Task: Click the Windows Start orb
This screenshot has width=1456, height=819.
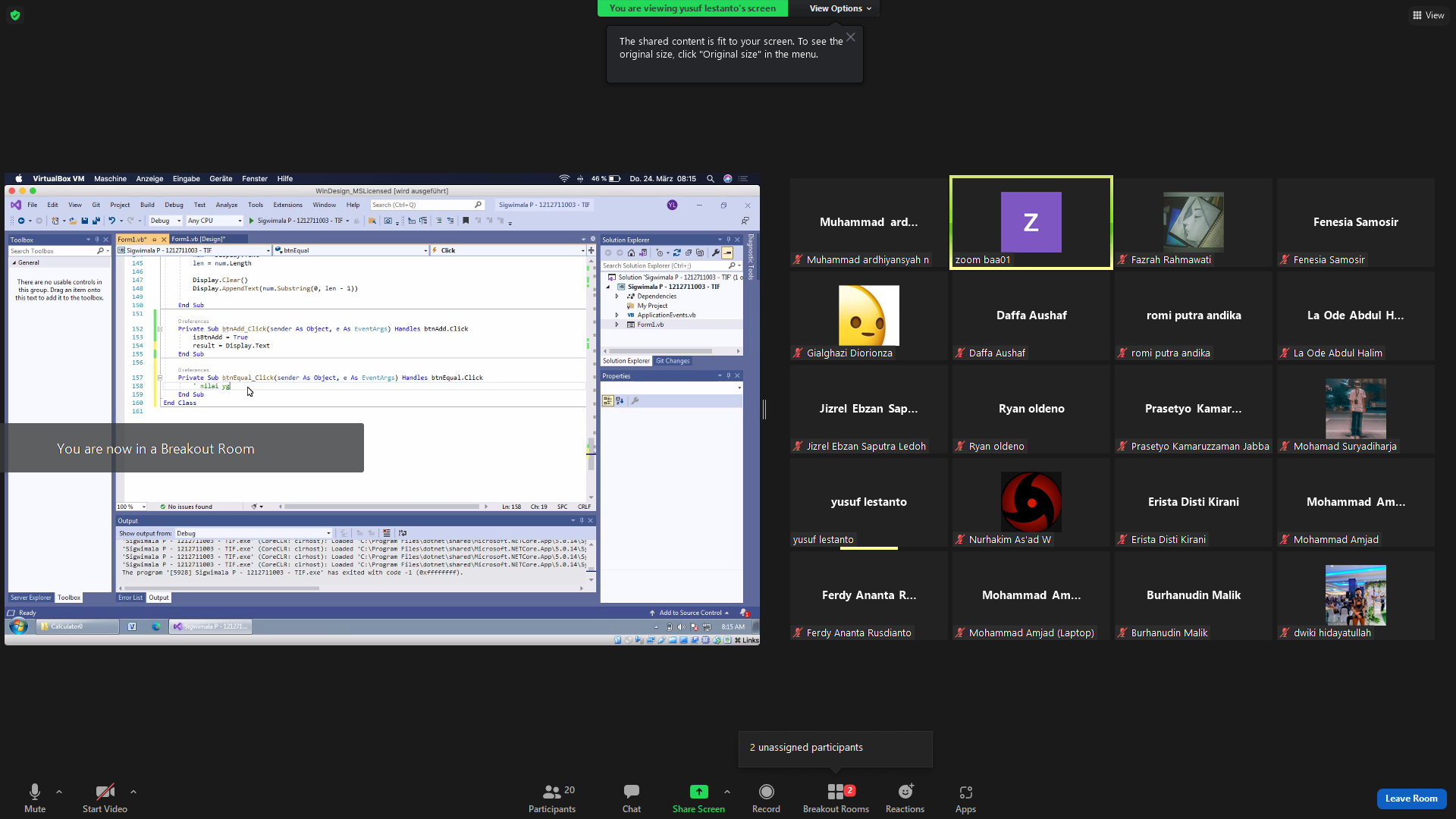Action: (18, 626)
